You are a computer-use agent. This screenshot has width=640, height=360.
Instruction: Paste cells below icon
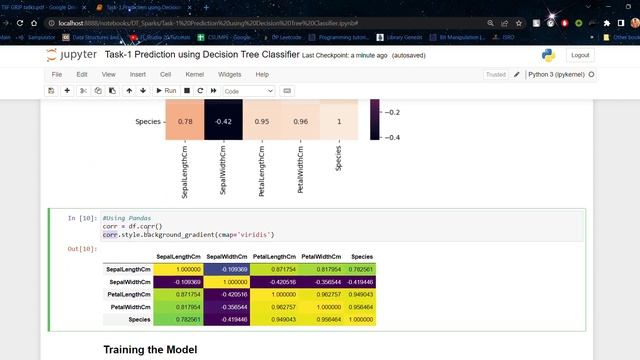(x=112, y=91)
